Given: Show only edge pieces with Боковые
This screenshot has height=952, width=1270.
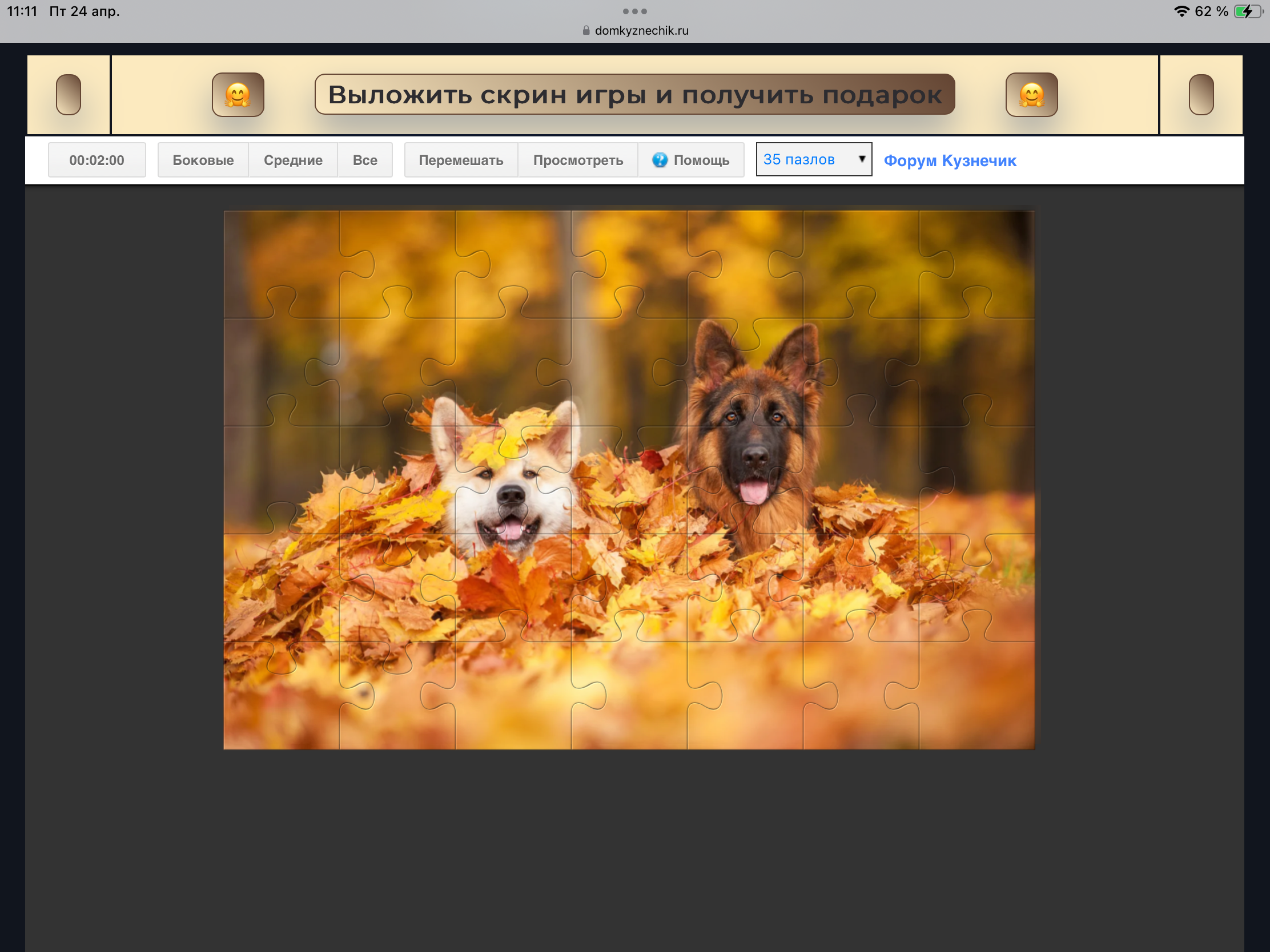Looking at the screenshot, I should pyautogui.click(x=203, y=160).
